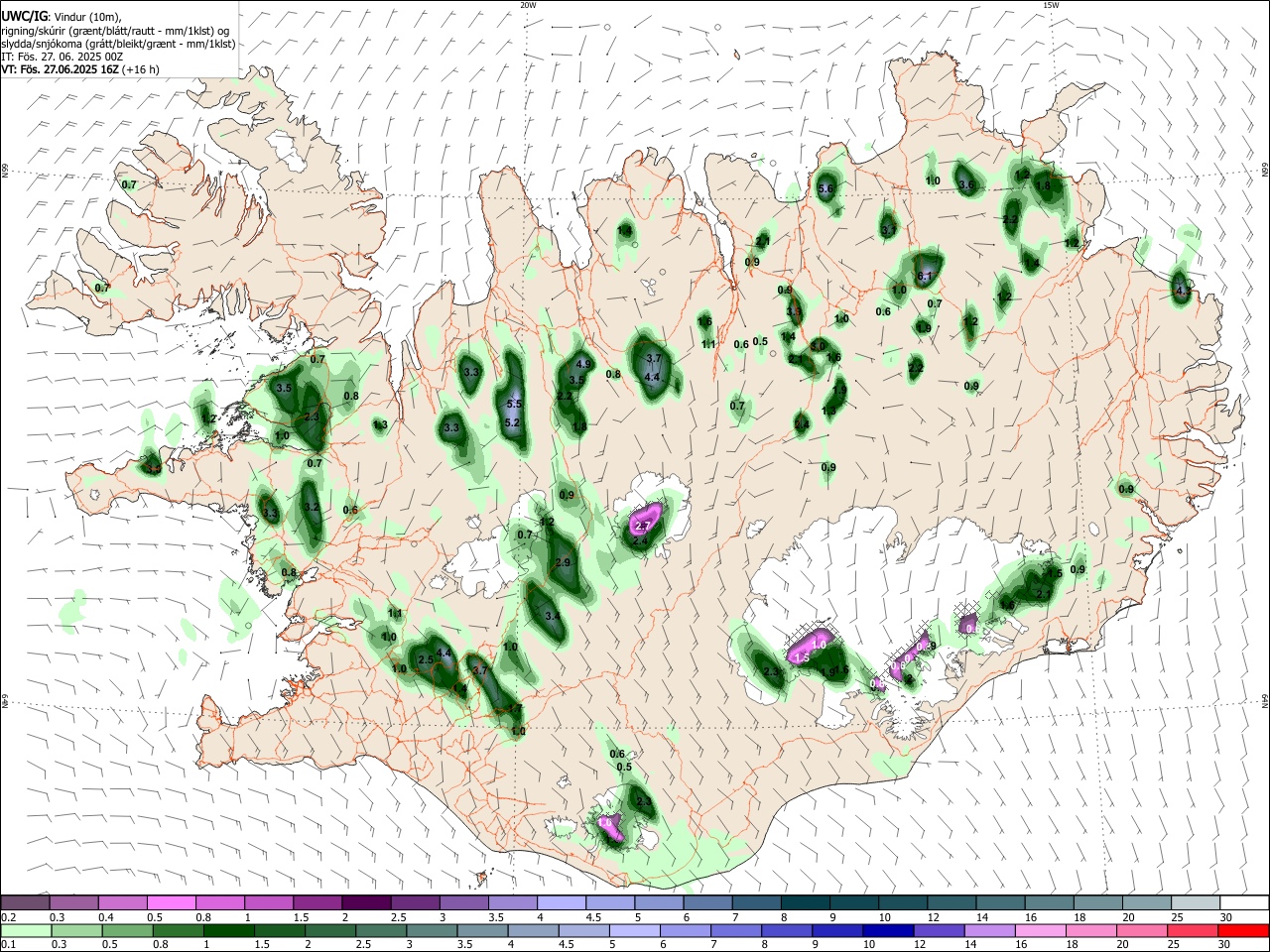Select the 3.2 value in west Iceland
Screen dimensions: 1270x952
coord(312,507)
